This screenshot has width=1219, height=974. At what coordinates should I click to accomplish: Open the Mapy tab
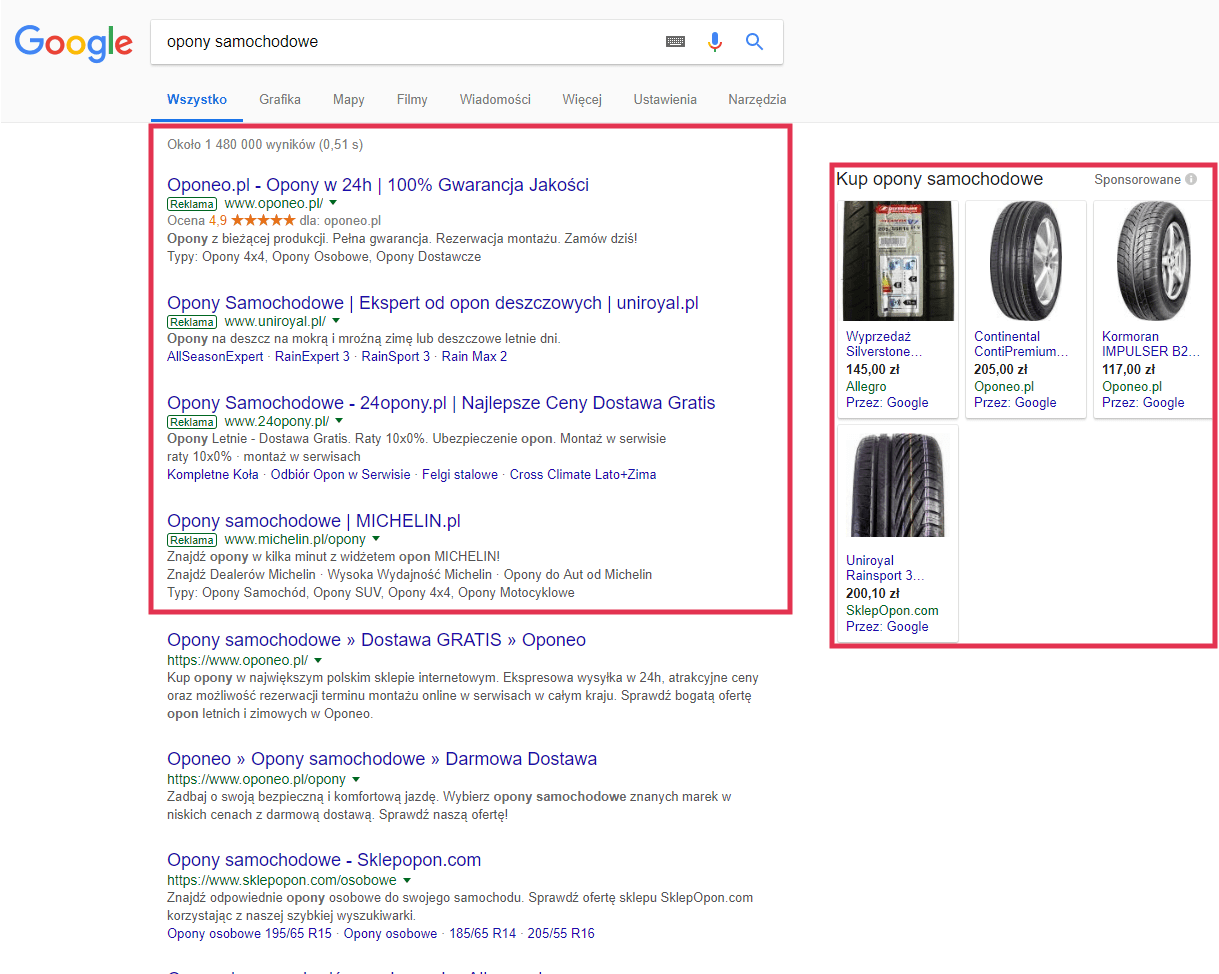(348, 99)
